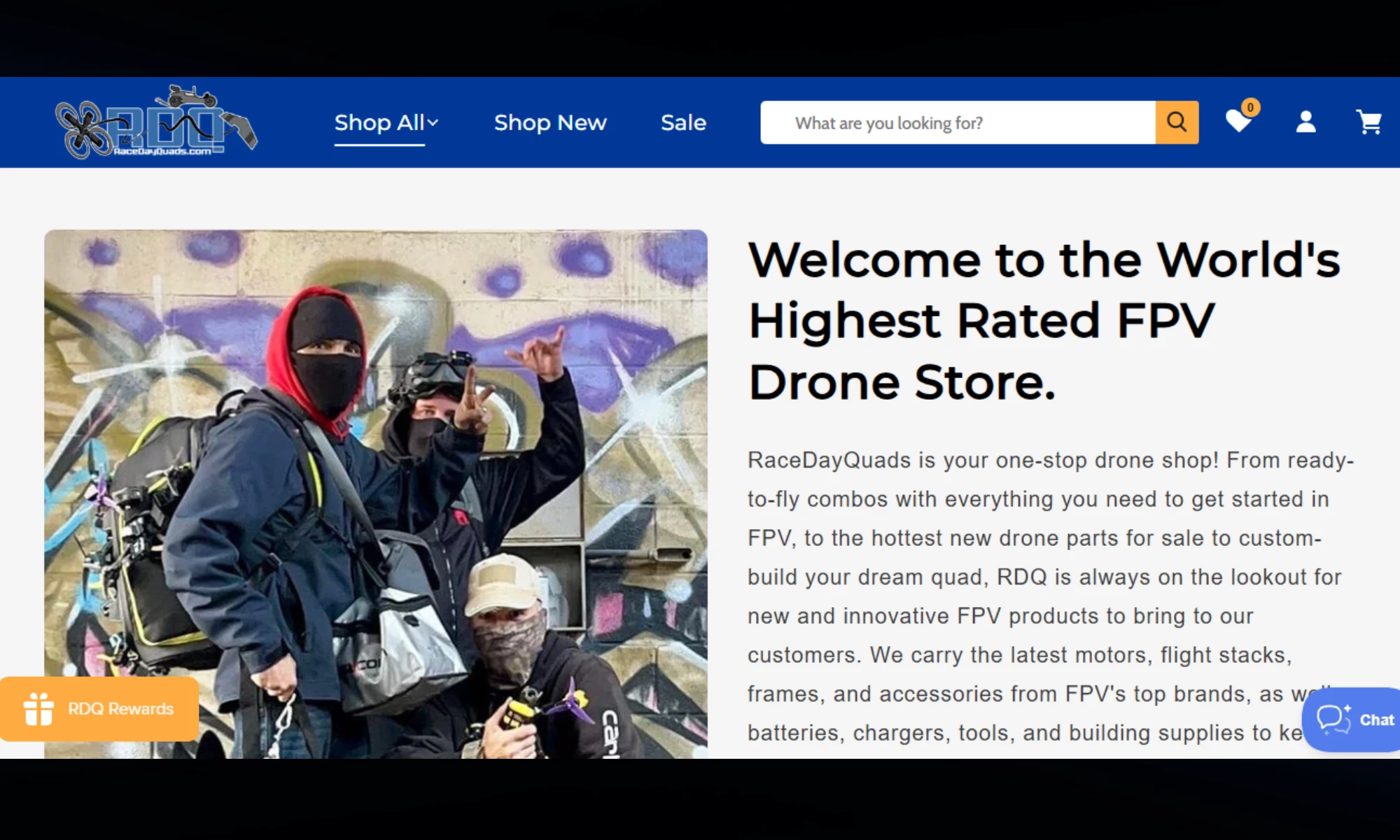Open the Sale menu item
The width and height of the screenshot is (1400, 840).
click(x=683, y=122)
